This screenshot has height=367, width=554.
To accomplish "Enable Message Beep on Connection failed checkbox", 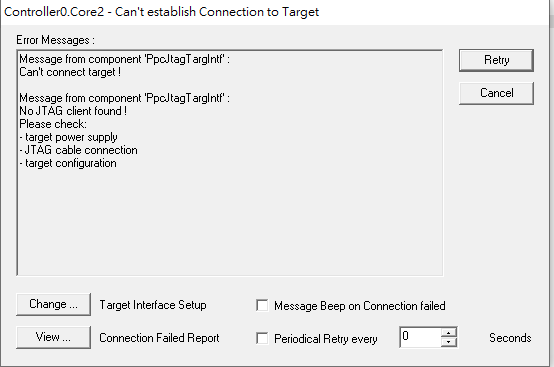I will point(262,306).
